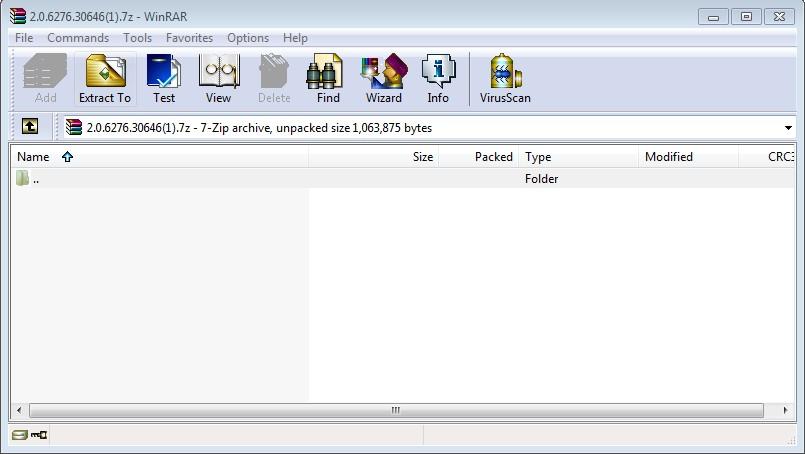The image size is (805, 454).
Task: Minimize the WinRAR window
Action: [x=713, y=17]
